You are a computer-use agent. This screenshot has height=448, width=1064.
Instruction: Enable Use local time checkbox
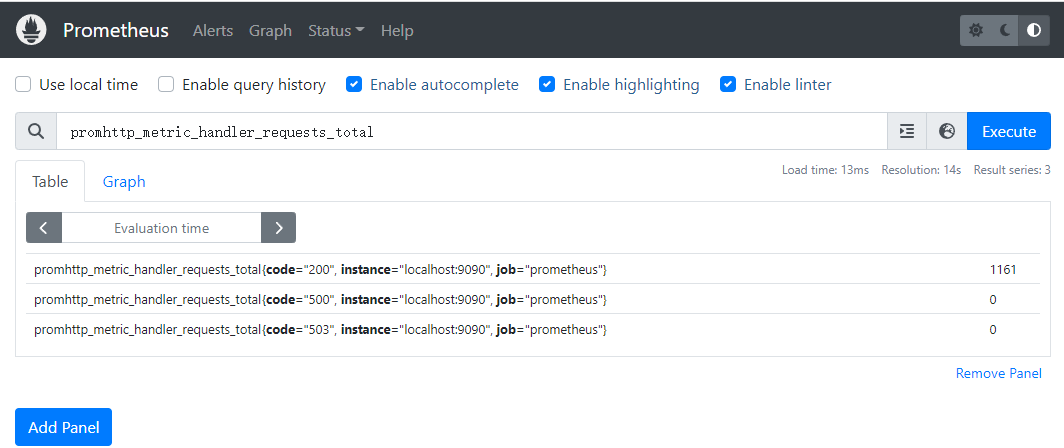pos(24,85)
